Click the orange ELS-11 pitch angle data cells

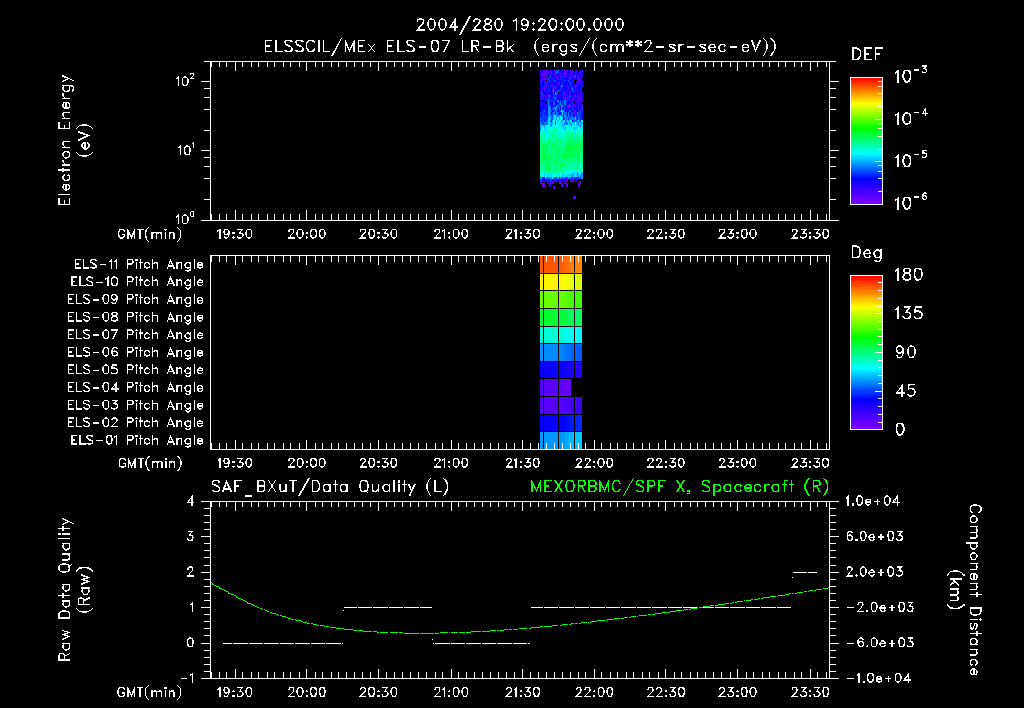click(x=561, y=265)
